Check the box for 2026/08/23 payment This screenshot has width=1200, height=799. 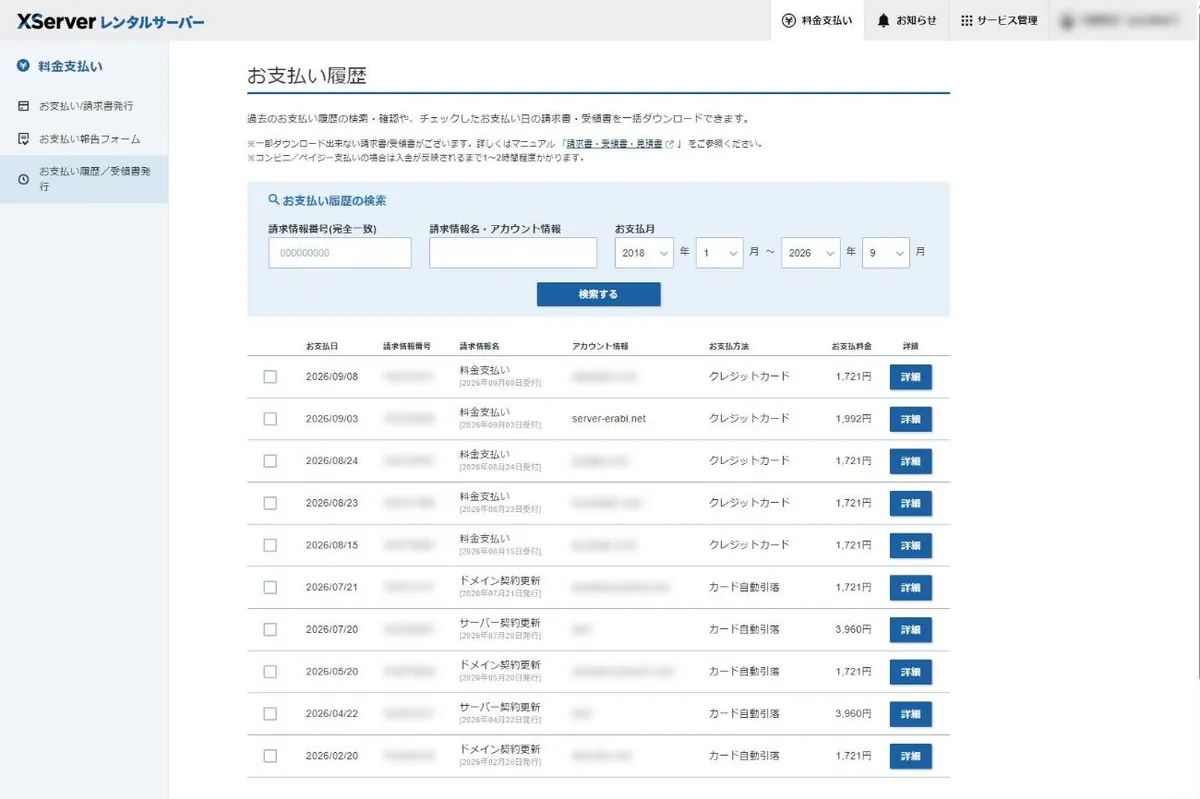point(270,503)
